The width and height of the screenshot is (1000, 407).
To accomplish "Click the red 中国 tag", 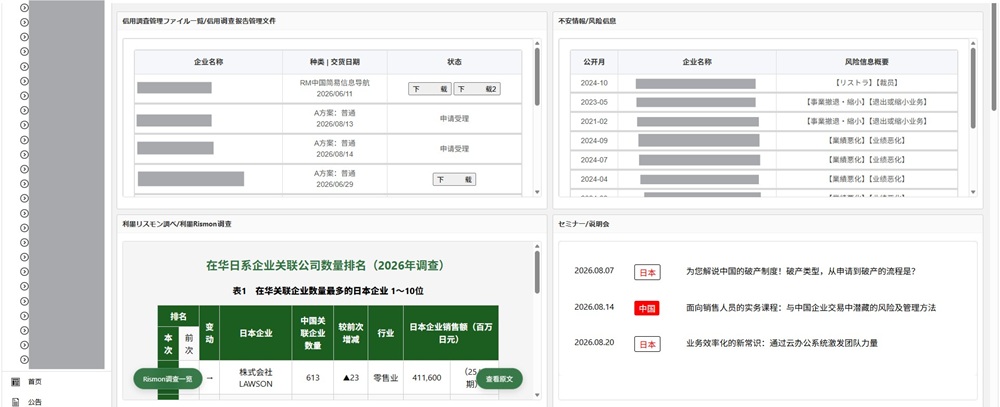I will point(647,308).
